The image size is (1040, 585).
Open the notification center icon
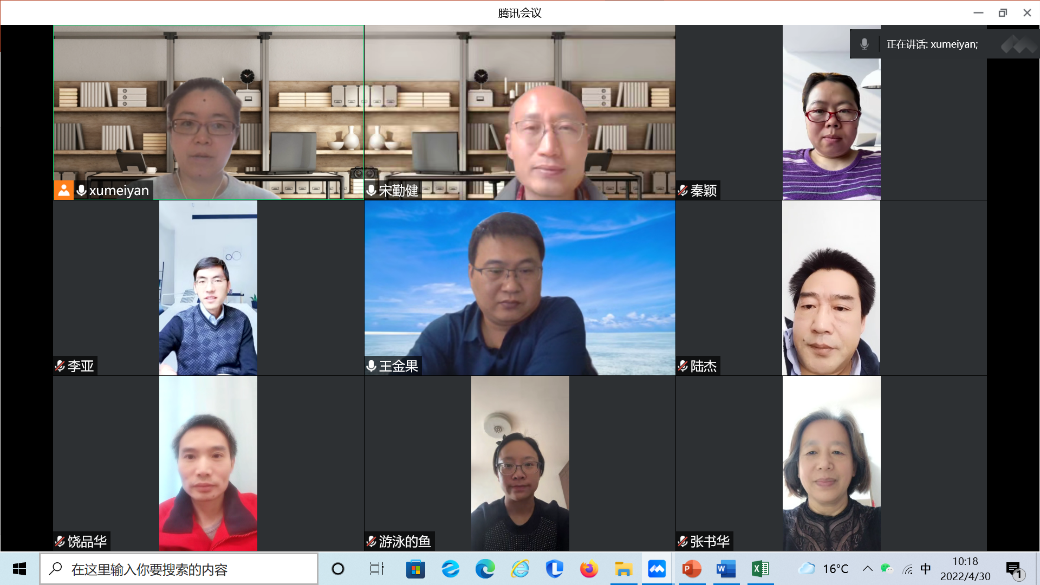coord(1014,569)
